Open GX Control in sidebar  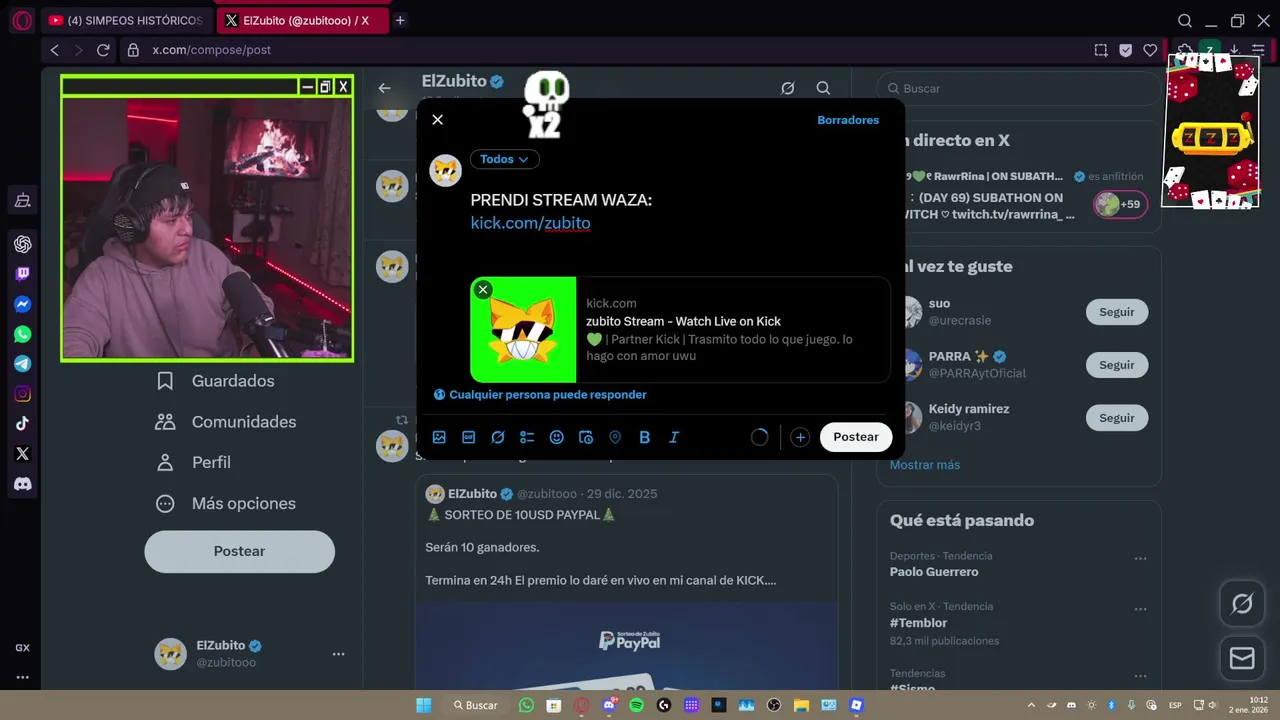point(22,648)
